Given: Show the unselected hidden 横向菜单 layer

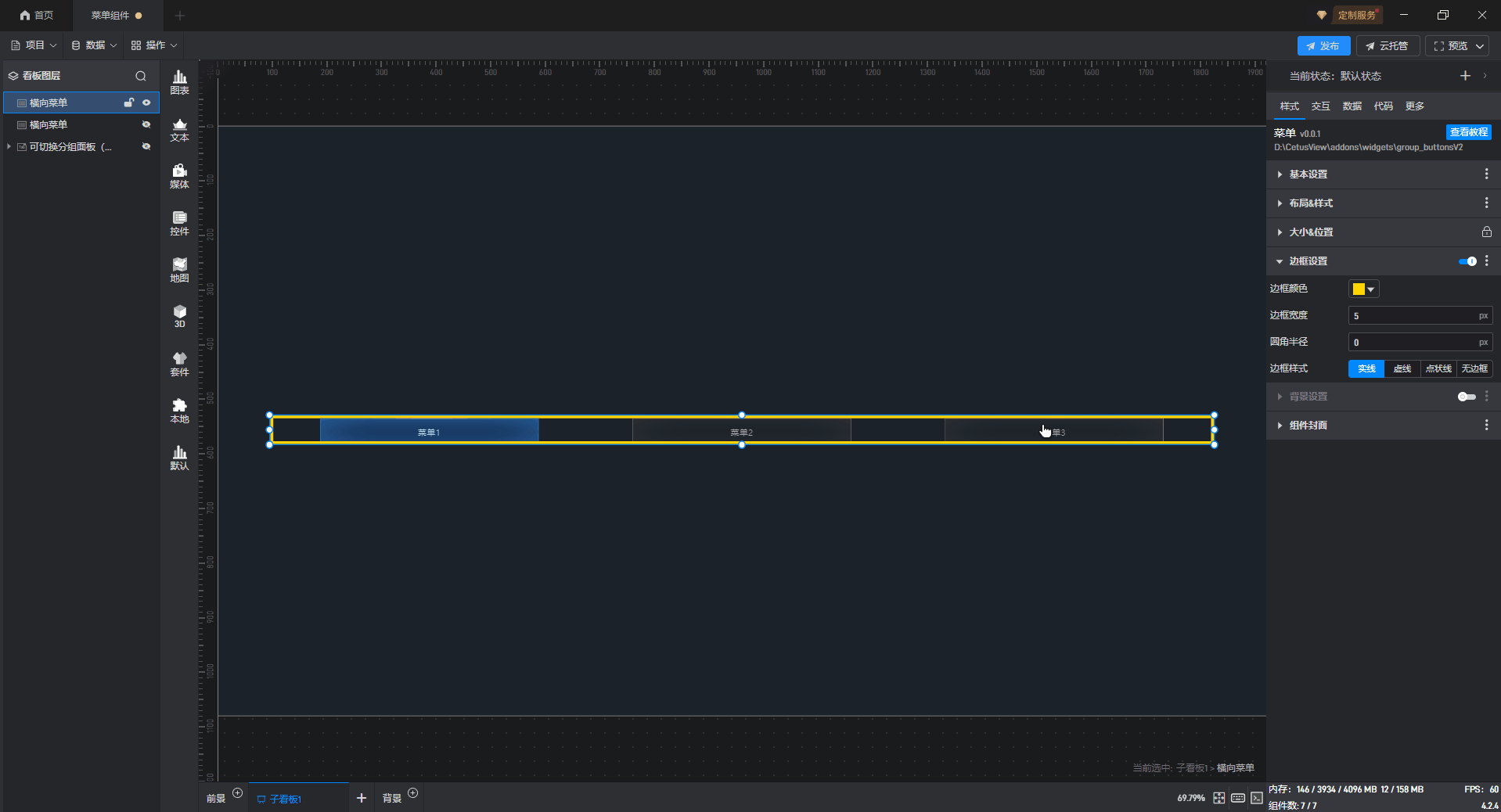Looking at the screenshot, I should (x=146, y=124).
